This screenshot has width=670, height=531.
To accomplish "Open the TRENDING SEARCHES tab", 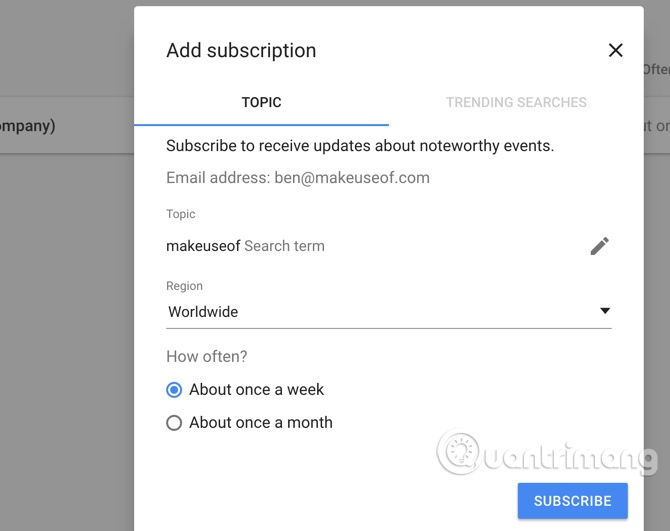I will tap(516, 102).
